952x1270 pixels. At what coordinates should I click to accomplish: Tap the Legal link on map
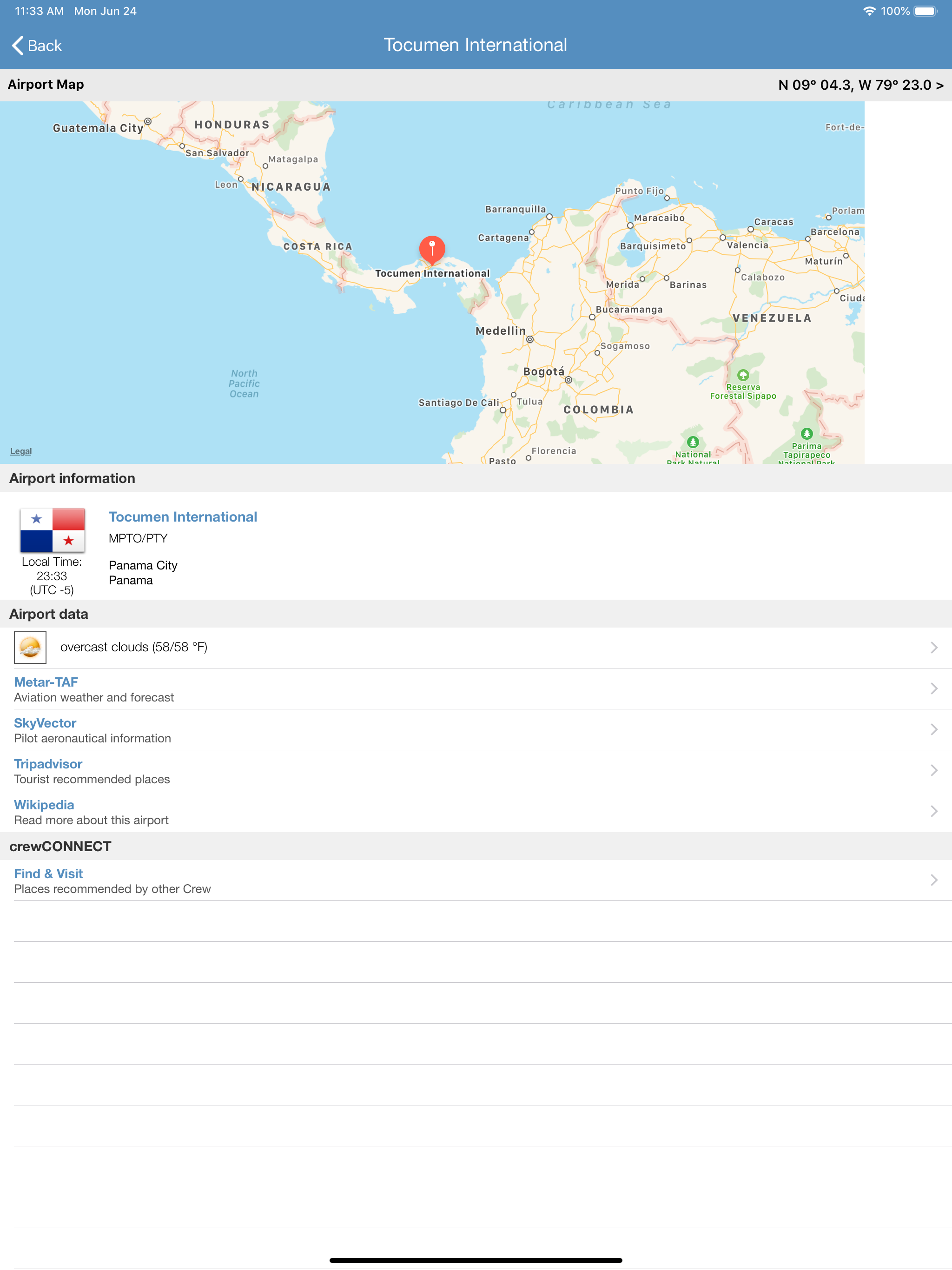(x=20, y=451)
